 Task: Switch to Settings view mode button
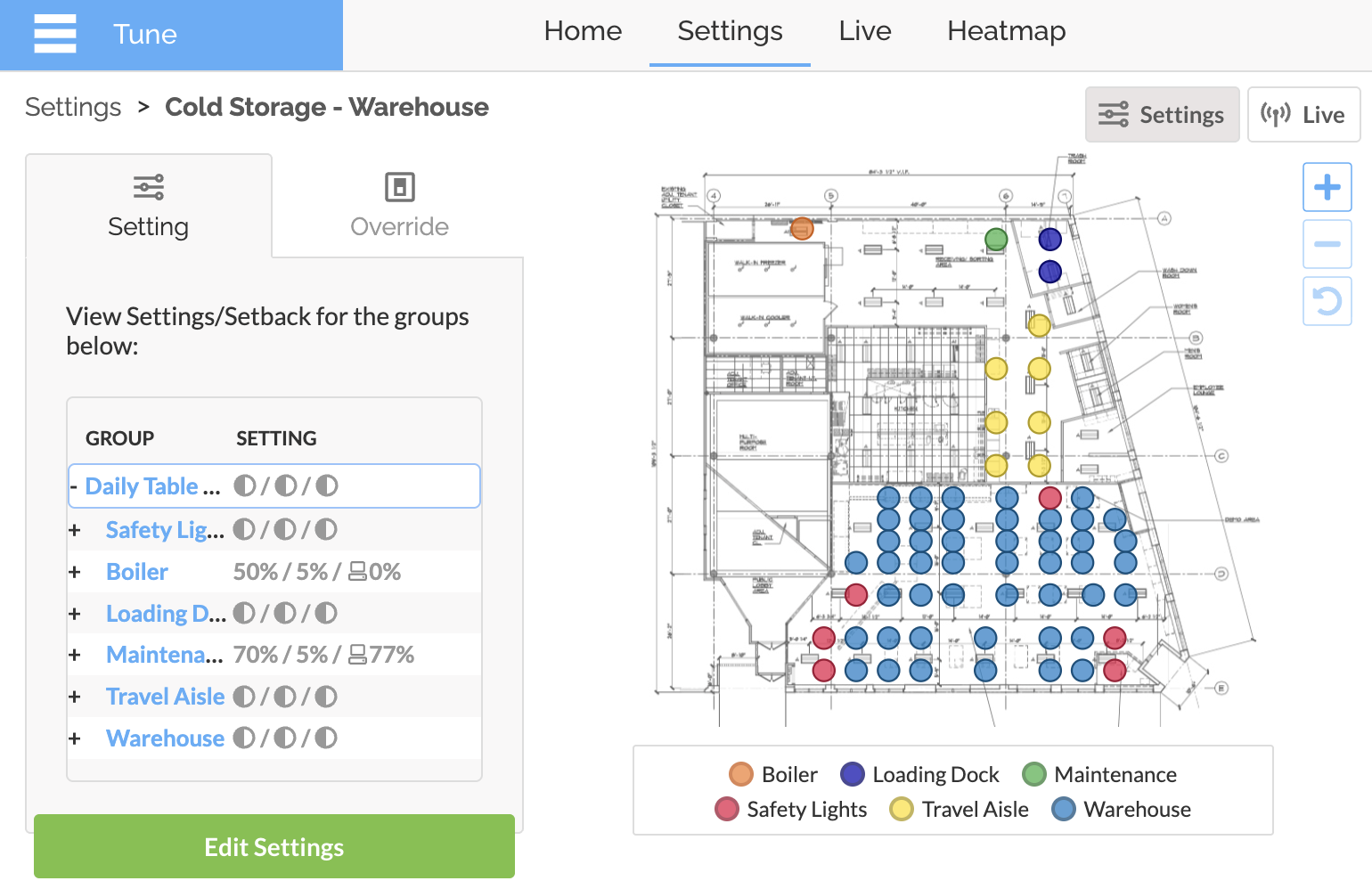tap(1162, 115)
